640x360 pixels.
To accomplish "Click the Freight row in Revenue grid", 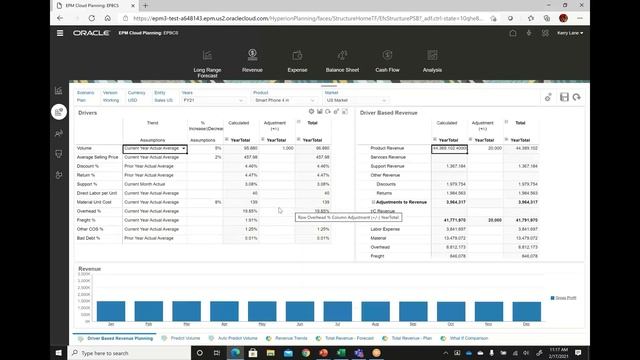I will click(377, 256).
